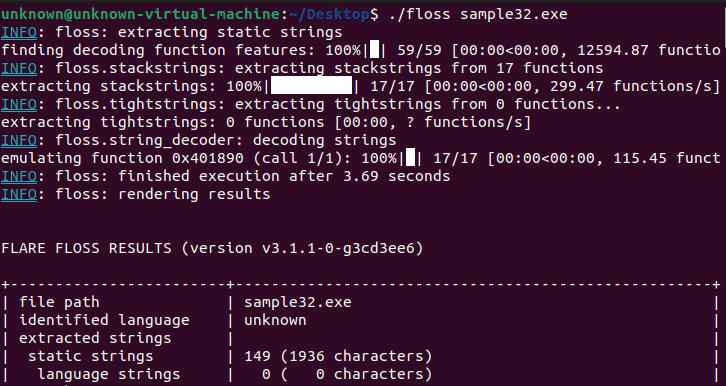Click the INFO label before floss.tightstrings
Image resolution: width=726 pixels, height=386 pixels.
pyautogui.click(x=19, y=105)
